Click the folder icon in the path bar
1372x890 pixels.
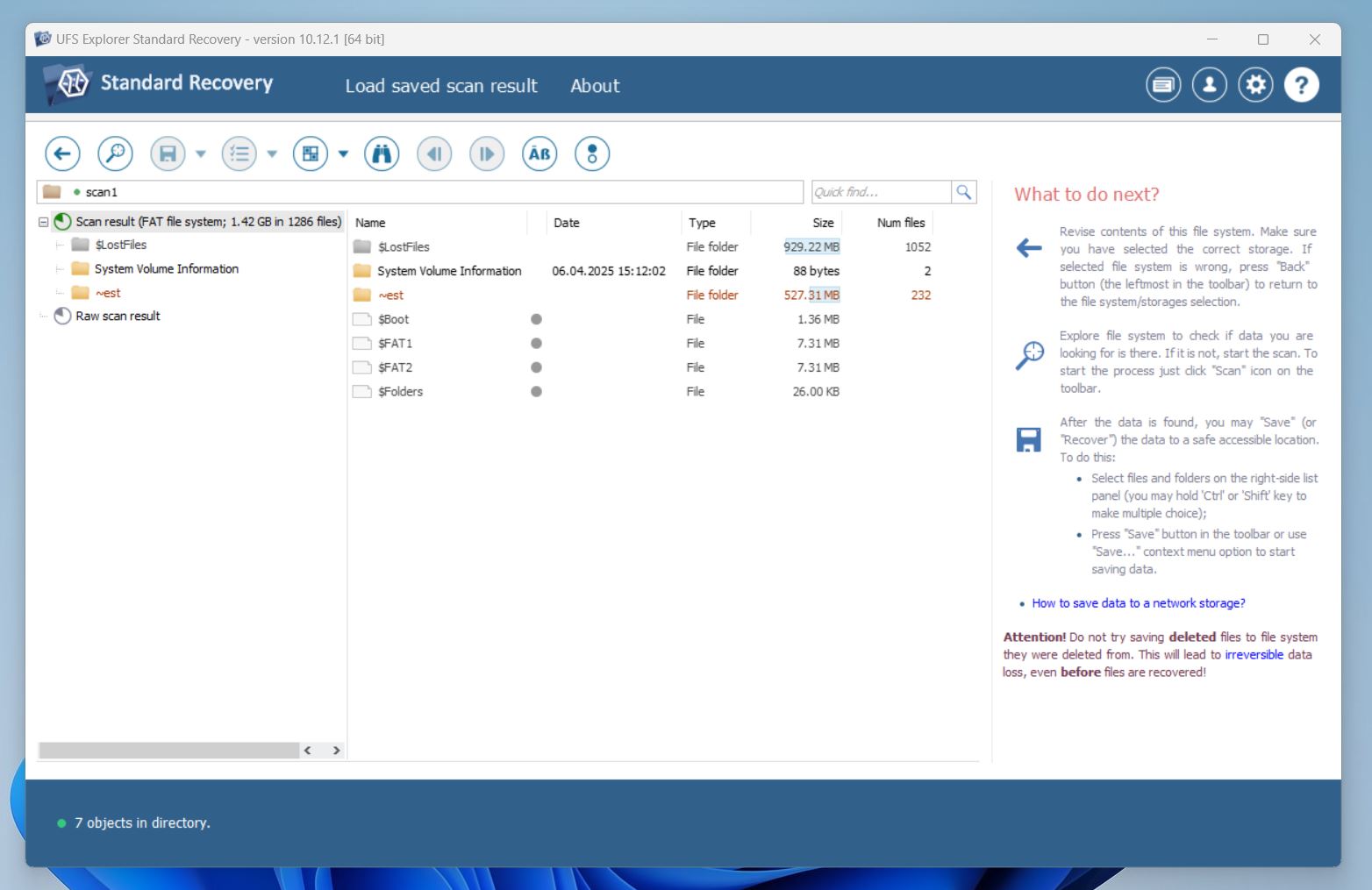[52, 192]
